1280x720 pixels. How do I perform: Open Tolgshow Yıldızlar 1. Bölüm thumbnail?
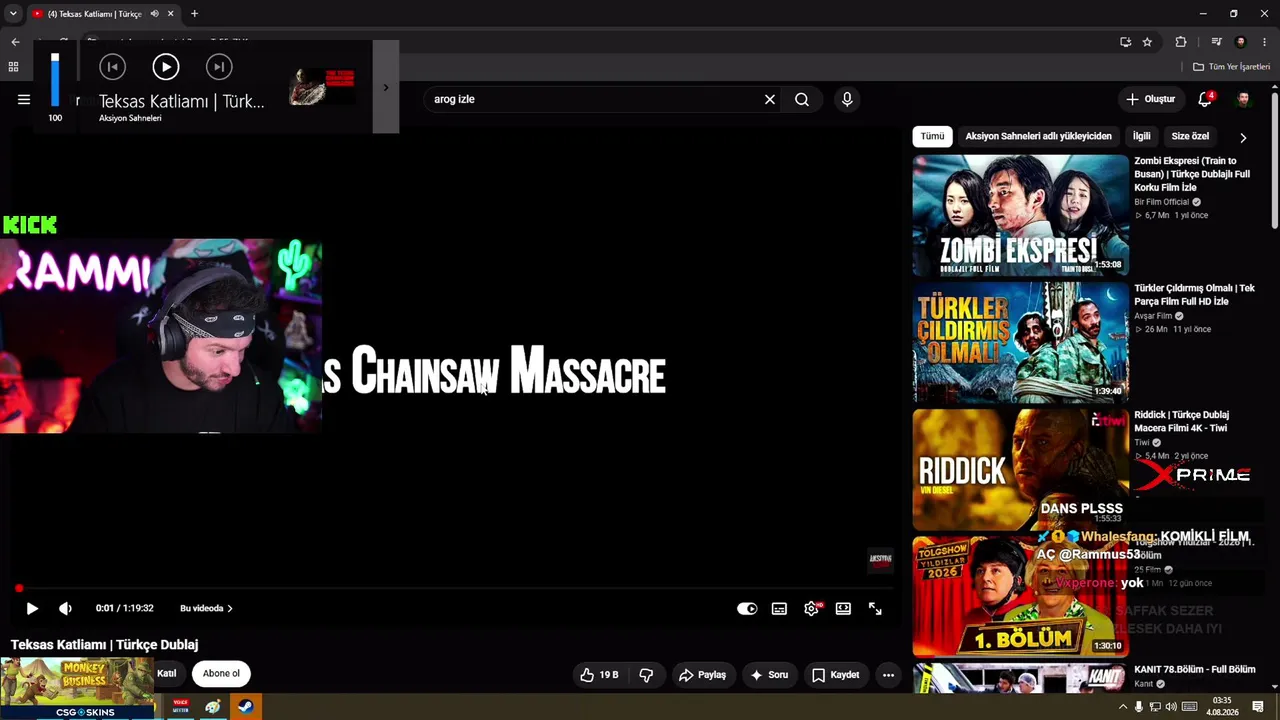point(1020,596)
